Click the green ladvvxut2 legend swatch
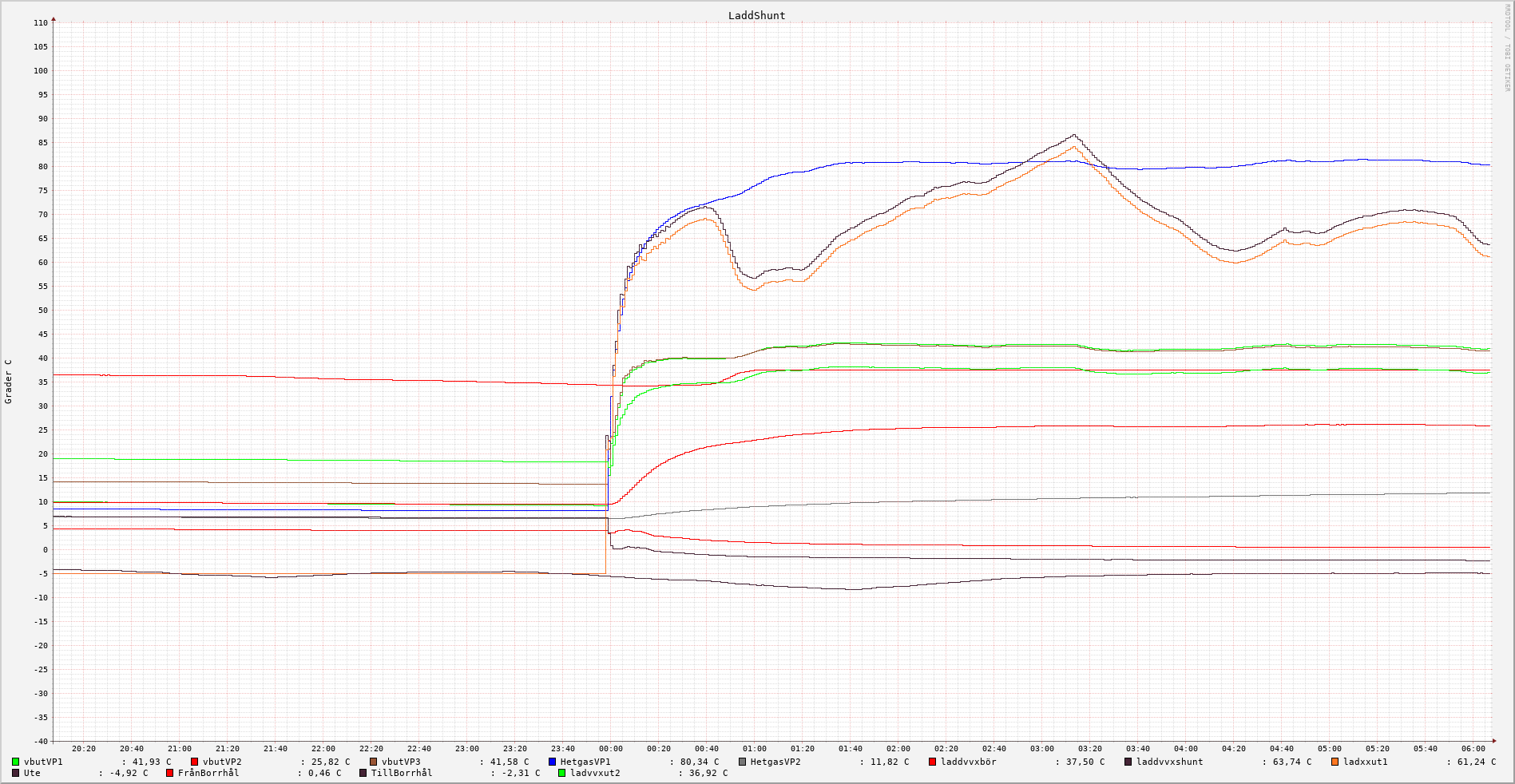The width and height of the screenshot is (1515, 784). (x=561, y=773)
